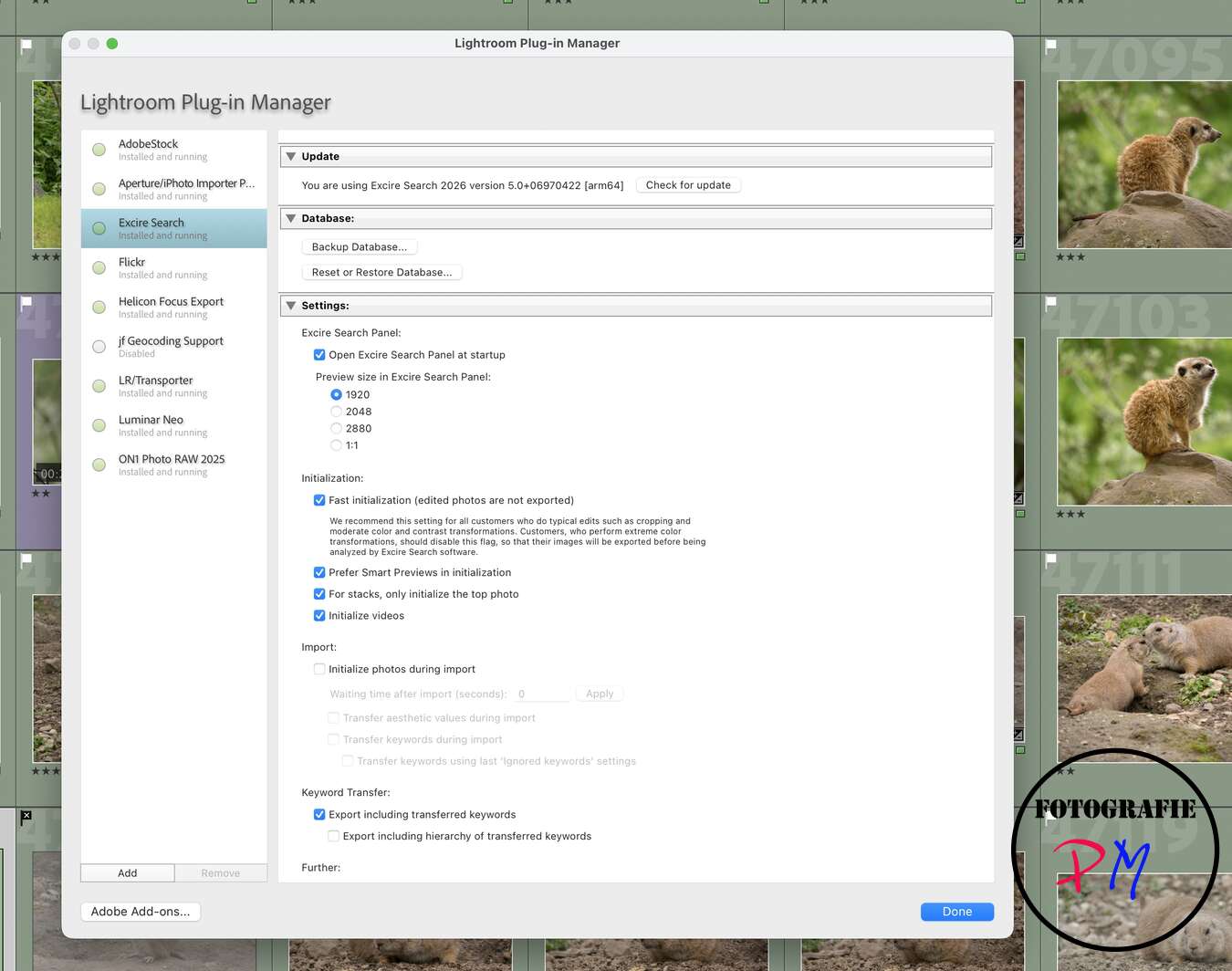Collapse the Settings section triangle

[x=291, y=306]
